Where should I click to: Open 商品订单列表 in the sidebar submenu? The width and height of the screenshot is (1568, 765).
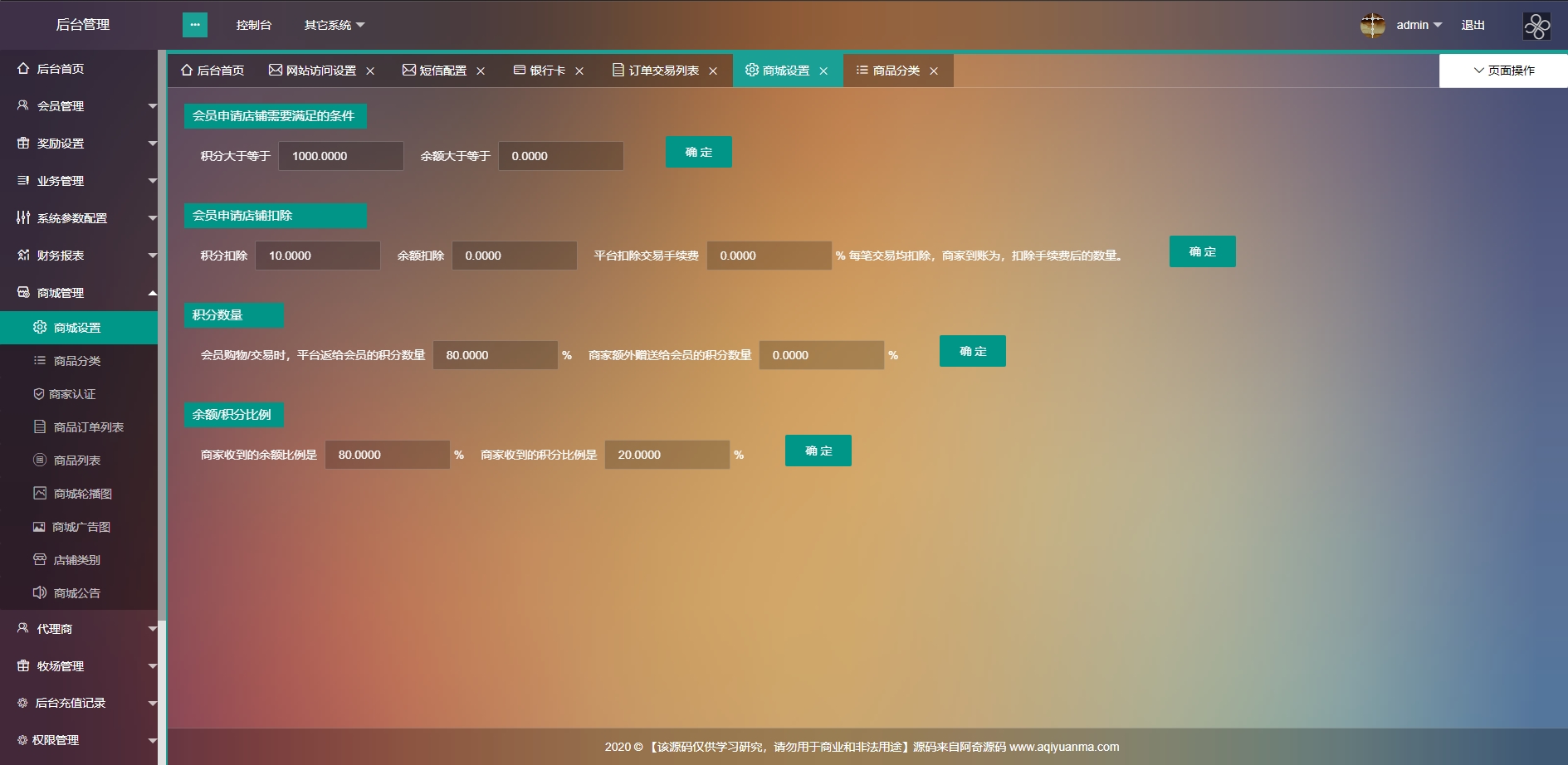click(x=79, y=427)
